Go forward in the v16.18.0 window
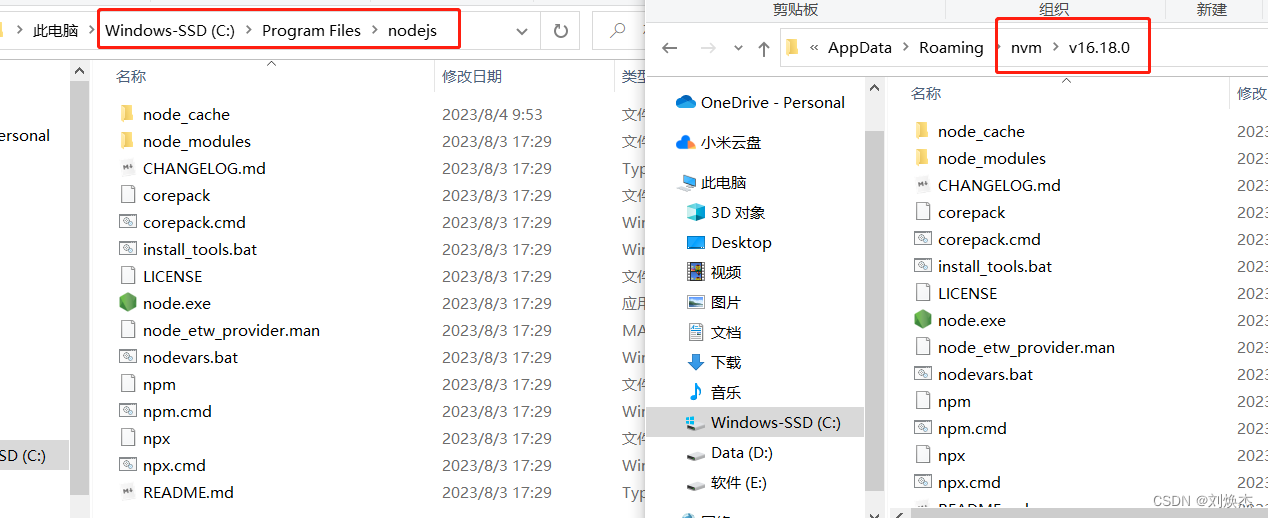This screenshot has height=518, width=1268. coord(708,48)
